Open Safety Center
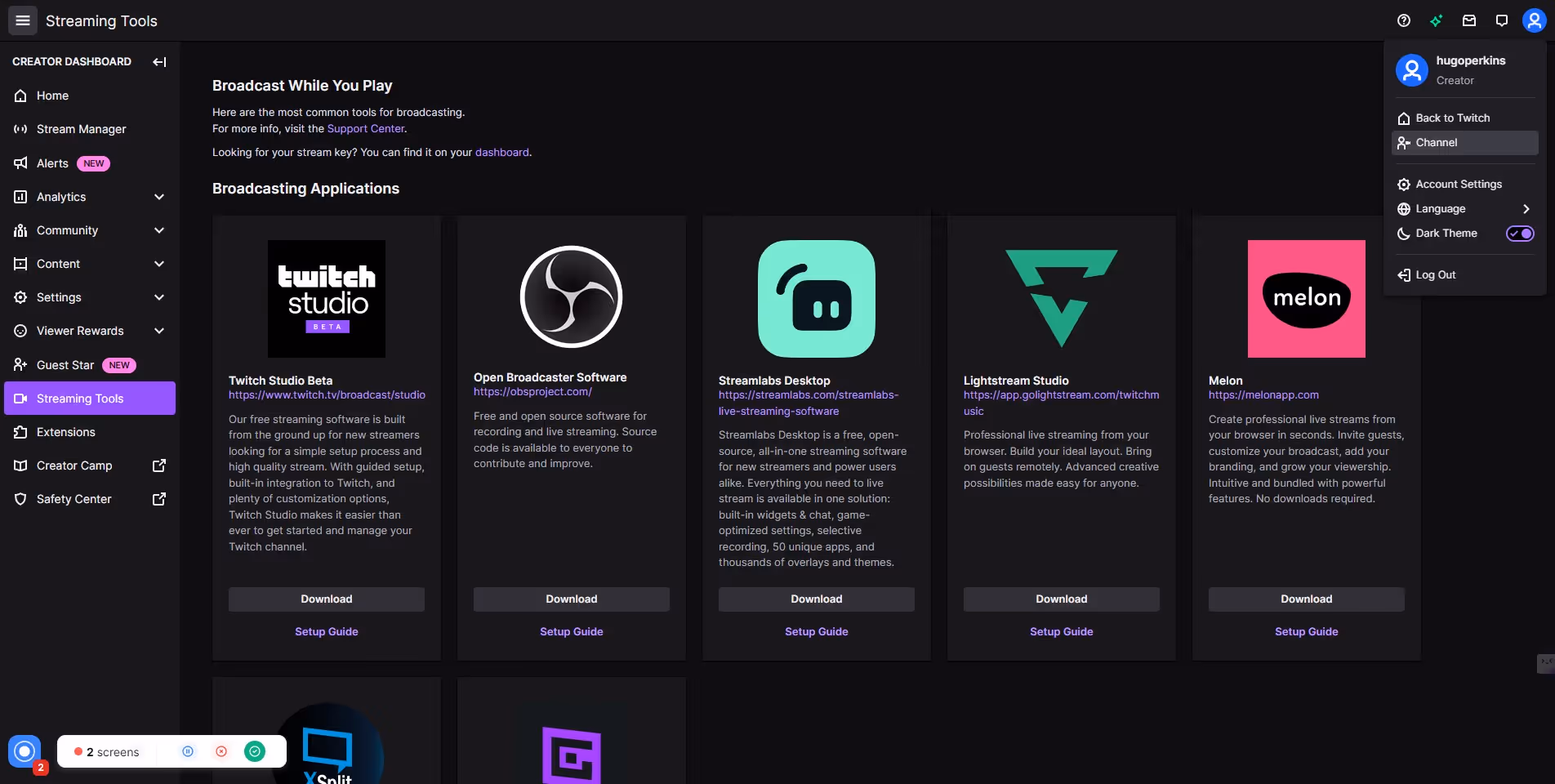Image resolution: width=1555 pixels, height=784 pixels. [90, 499]
